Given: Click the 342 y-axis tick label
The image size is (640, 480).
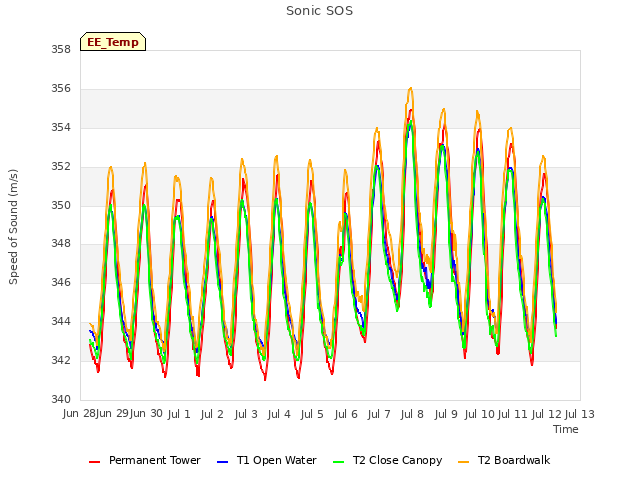Looking at the screenshot, I should 61,360.
